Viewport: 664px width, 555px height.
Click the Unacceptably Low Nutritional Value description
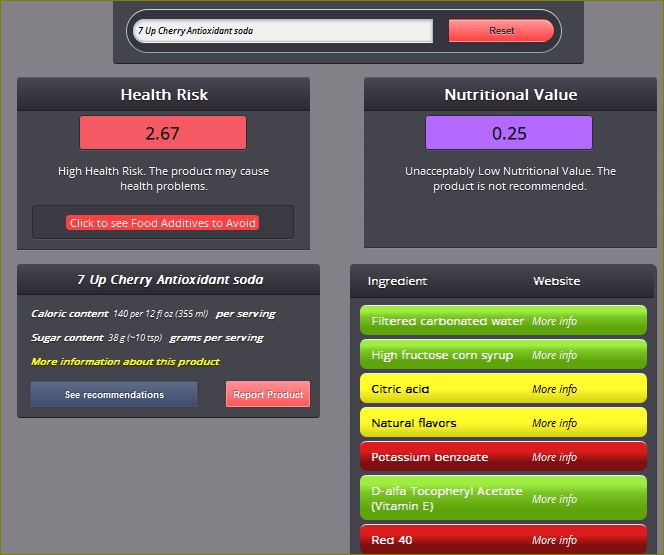tap(510, 179)
